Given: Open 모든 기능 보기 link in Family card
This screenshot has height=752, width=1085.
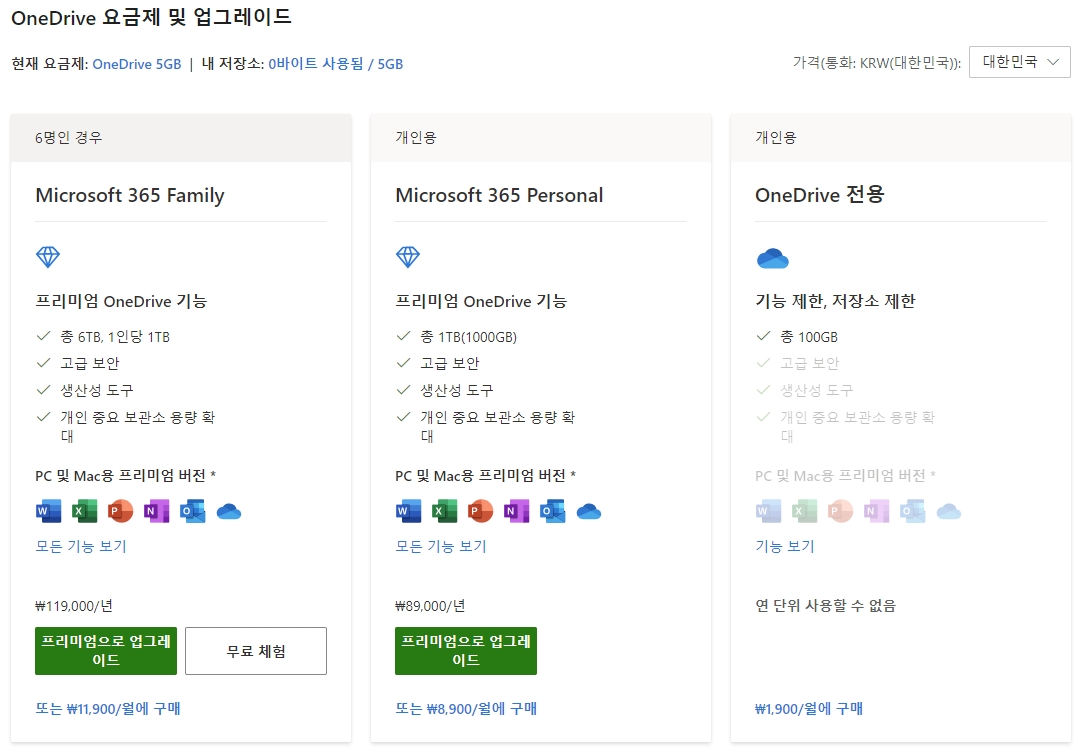Looking at the screenshot, I should pos(81,547).
